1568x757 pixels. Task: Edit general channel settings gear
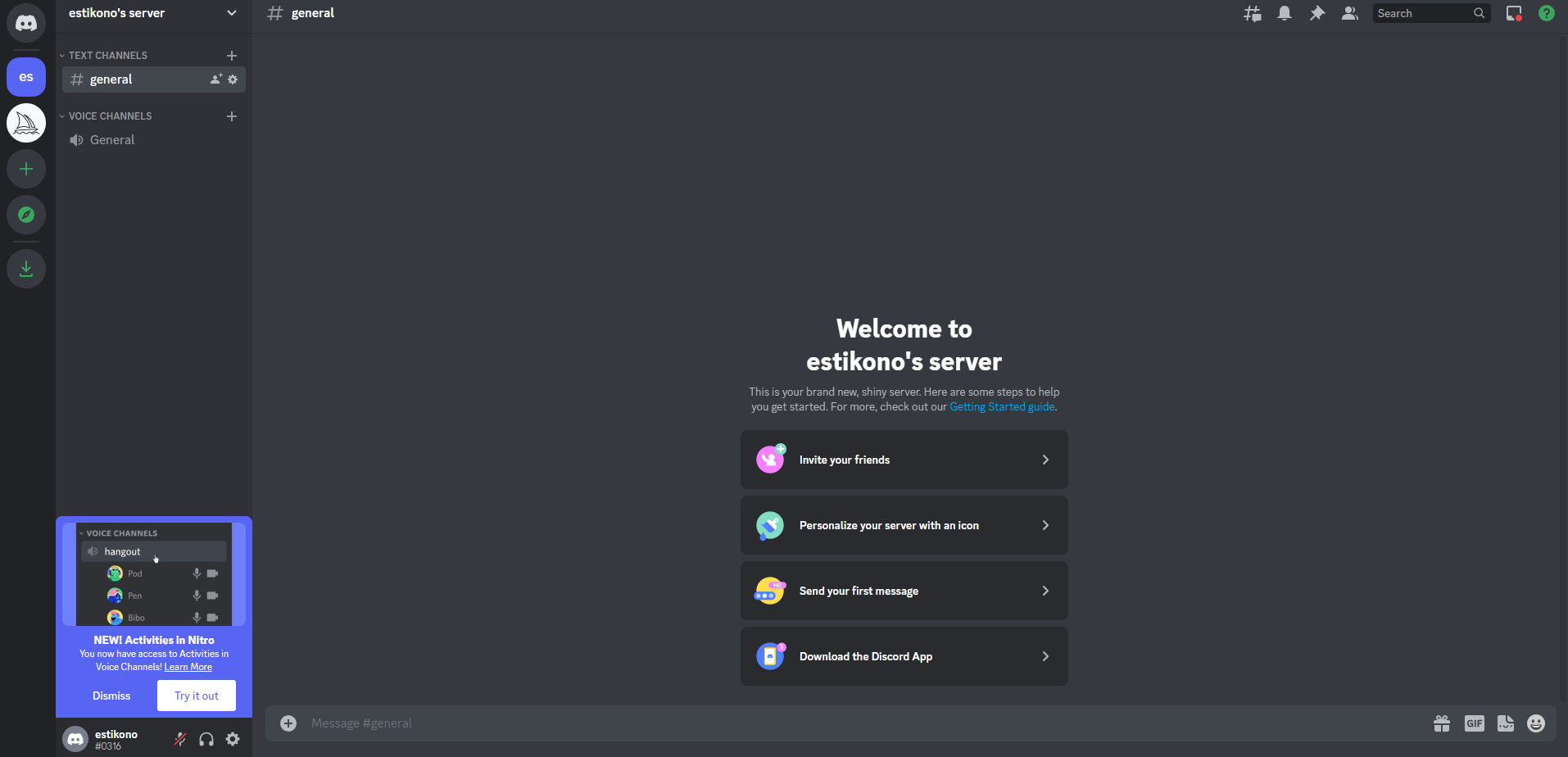pyautogui.click(x=233, y=79)
